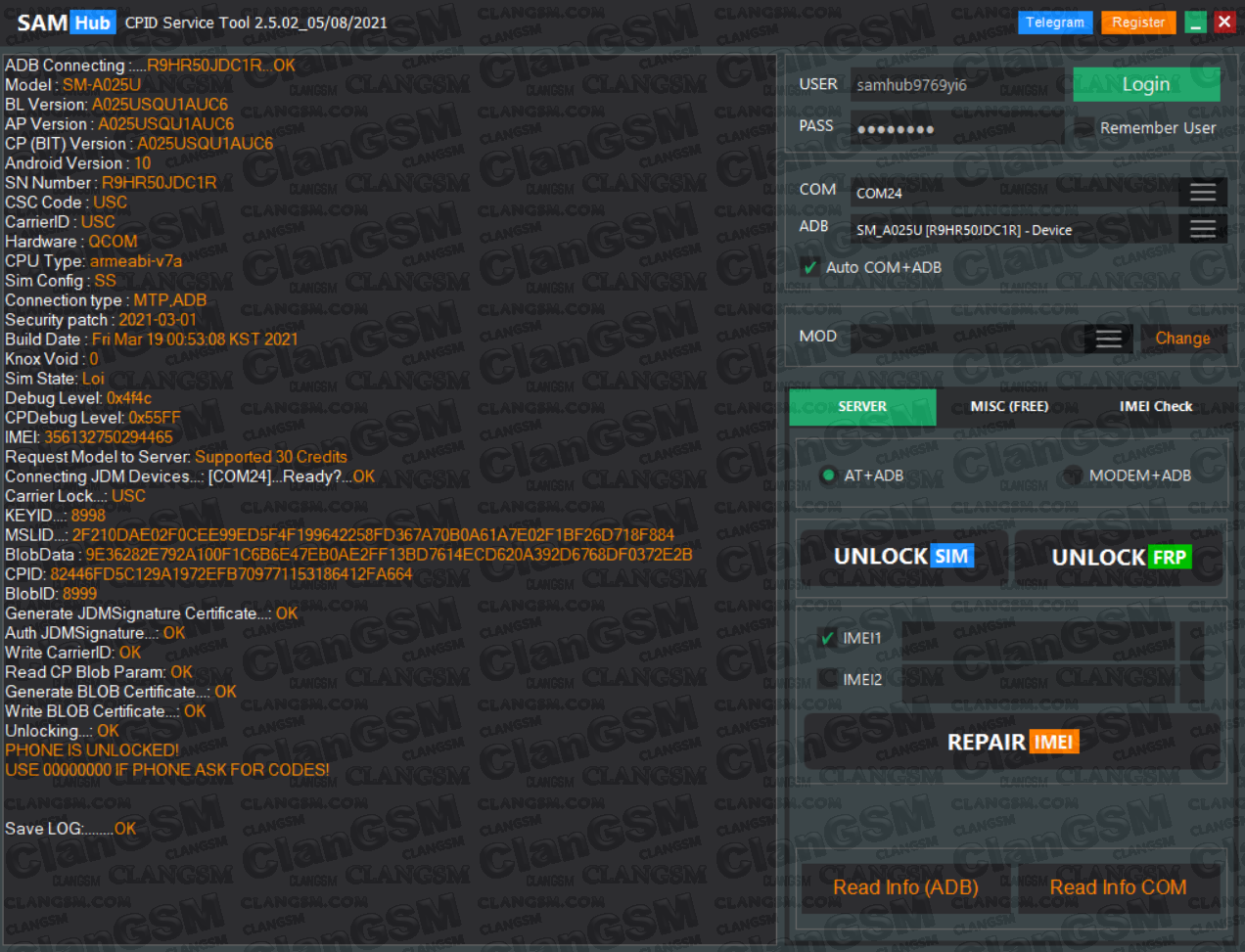Open the ADB device list hamburger icon
The height and width of the screenshot is (952, 1245).
click(1203, 229)
